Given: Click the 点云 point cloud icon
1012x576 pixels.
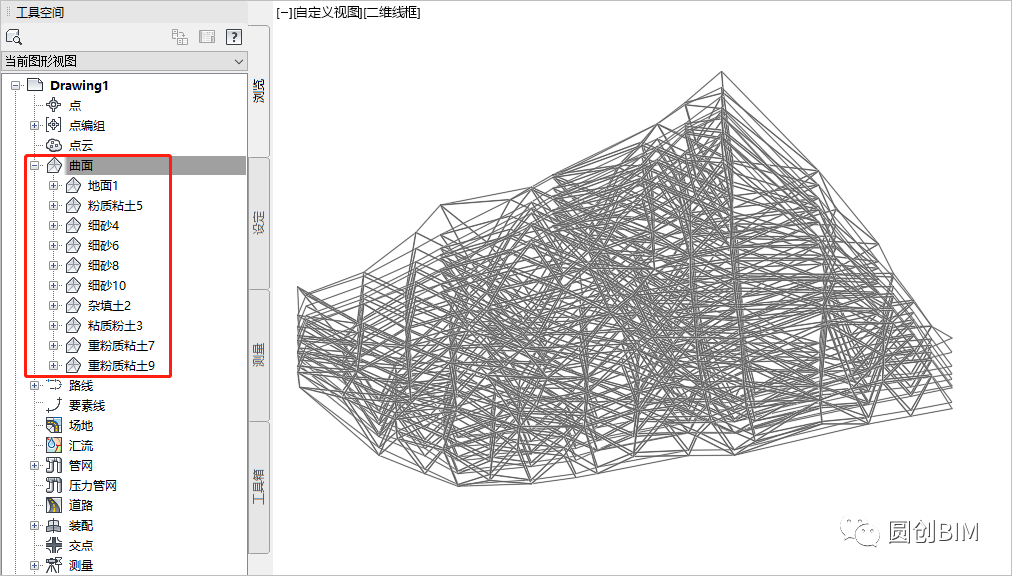Looking at the screenshot, I should (x=54, y=145).
